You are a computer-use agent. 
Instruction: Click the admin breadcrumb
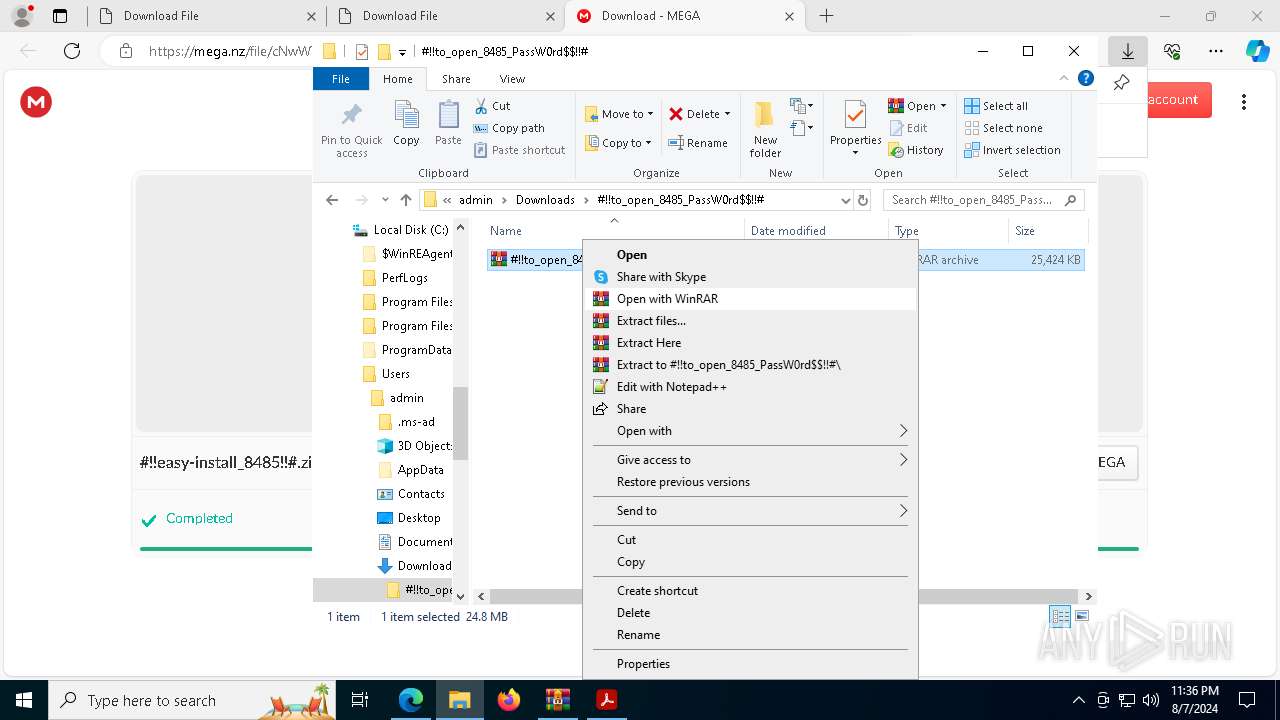click(x=476, y=200)
